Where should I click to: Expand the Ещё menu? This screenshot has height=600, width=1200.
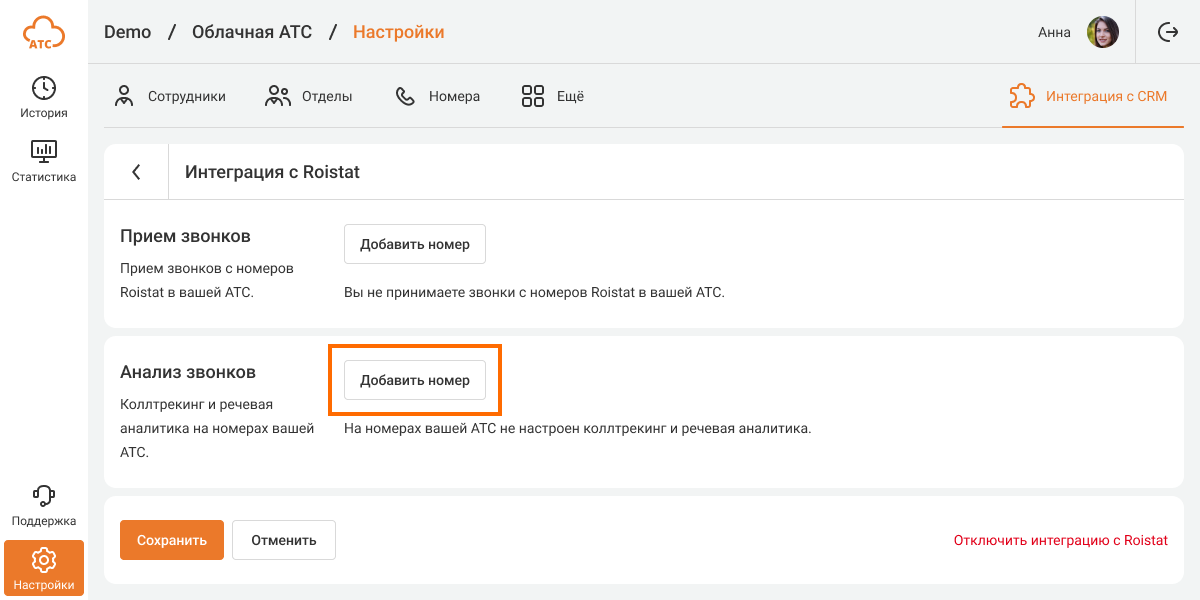point(553,97)
